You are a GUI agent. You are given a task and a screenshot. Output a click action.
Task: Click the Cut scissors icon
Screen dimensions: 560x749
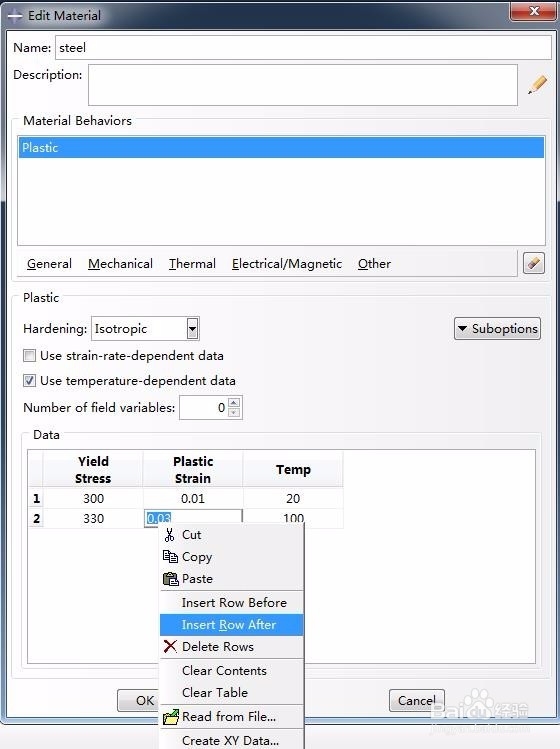pyautogui.click(x=170, y=535)
